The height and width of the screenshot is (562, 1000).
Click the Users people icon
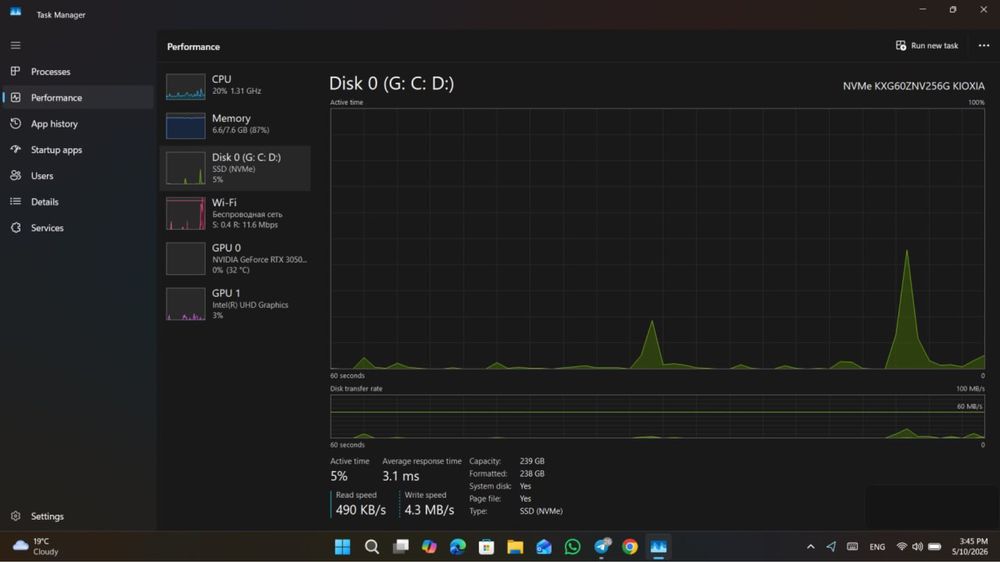[x=15, y=175]
